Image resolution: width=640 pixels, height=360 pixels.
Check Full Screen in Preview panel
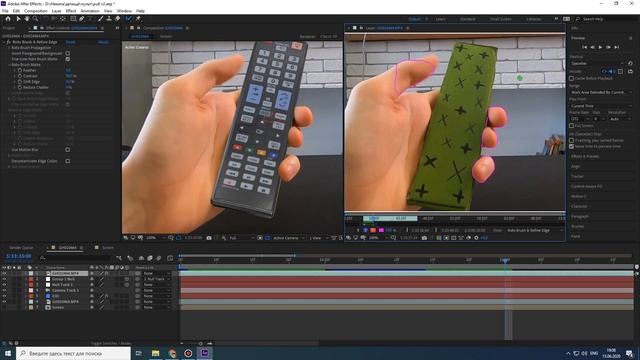tap(572, 126)
